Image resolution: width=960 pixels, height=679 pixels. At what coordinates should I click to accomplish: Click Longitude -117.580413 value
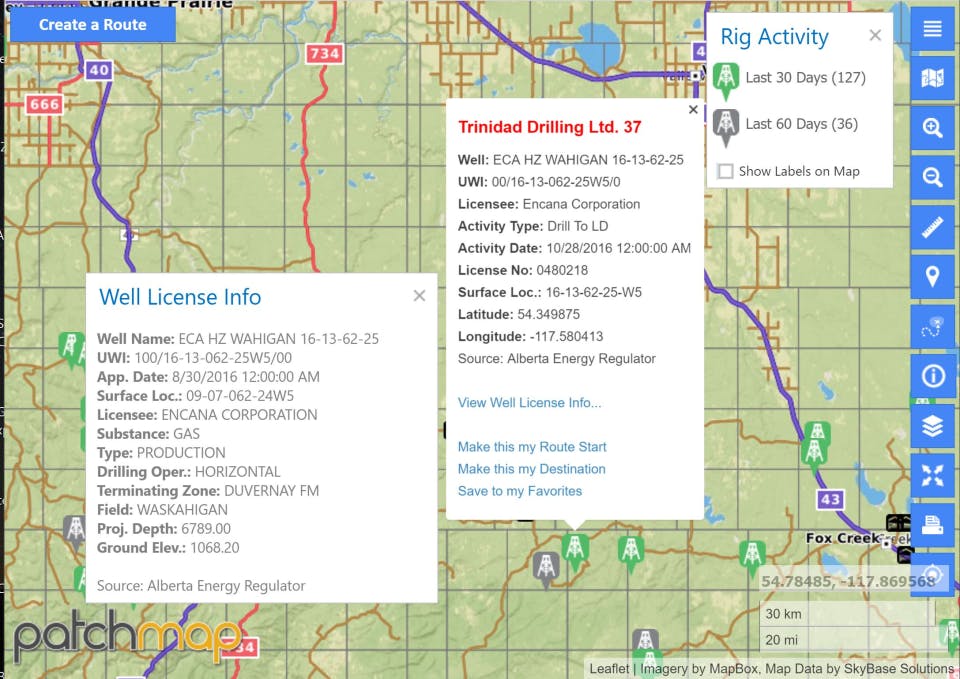tap(566, 336)
